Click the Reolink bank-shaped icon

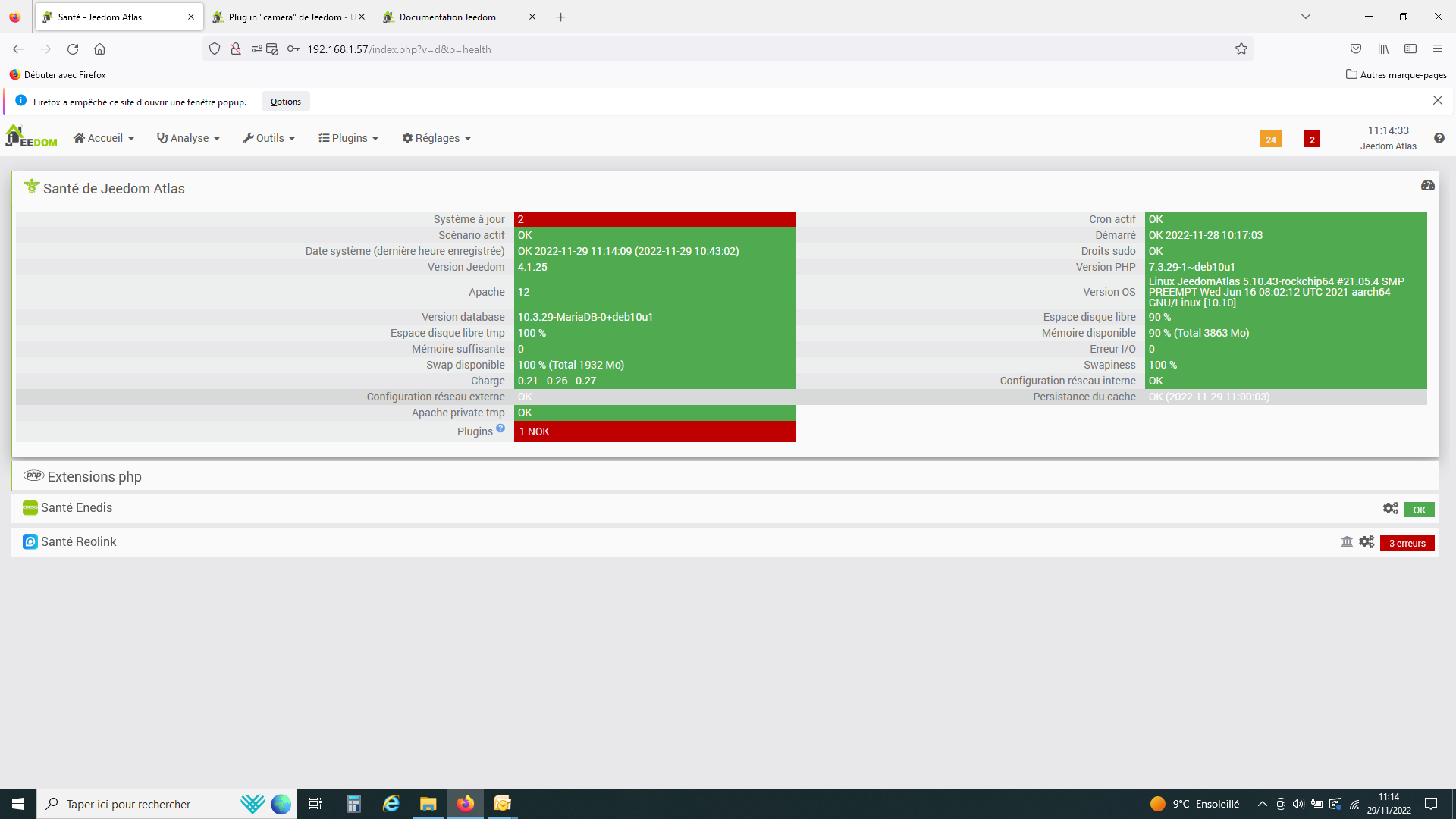click(x=1347, y=542)
